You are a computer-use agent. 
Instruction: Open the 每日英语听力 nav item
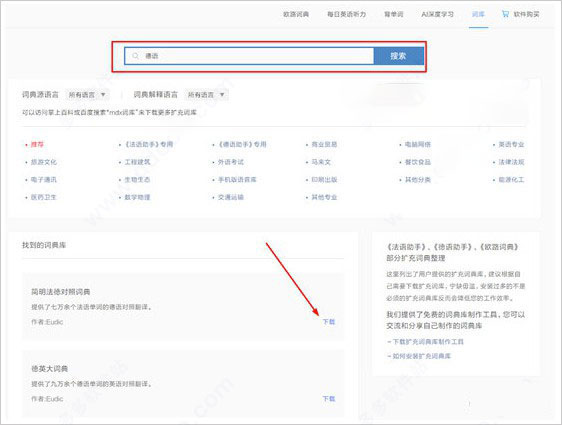(347, 14)
